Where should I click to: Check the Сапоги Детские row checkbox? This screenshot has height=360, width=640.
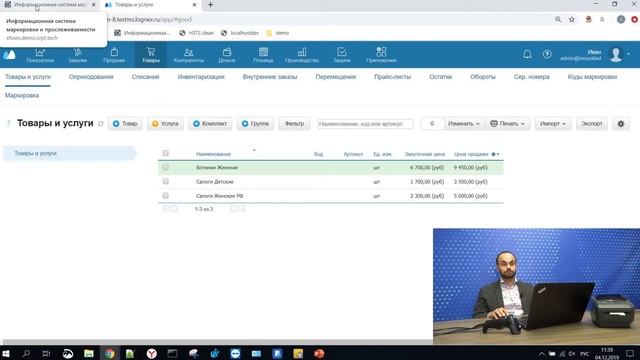[x=165, y=181]
